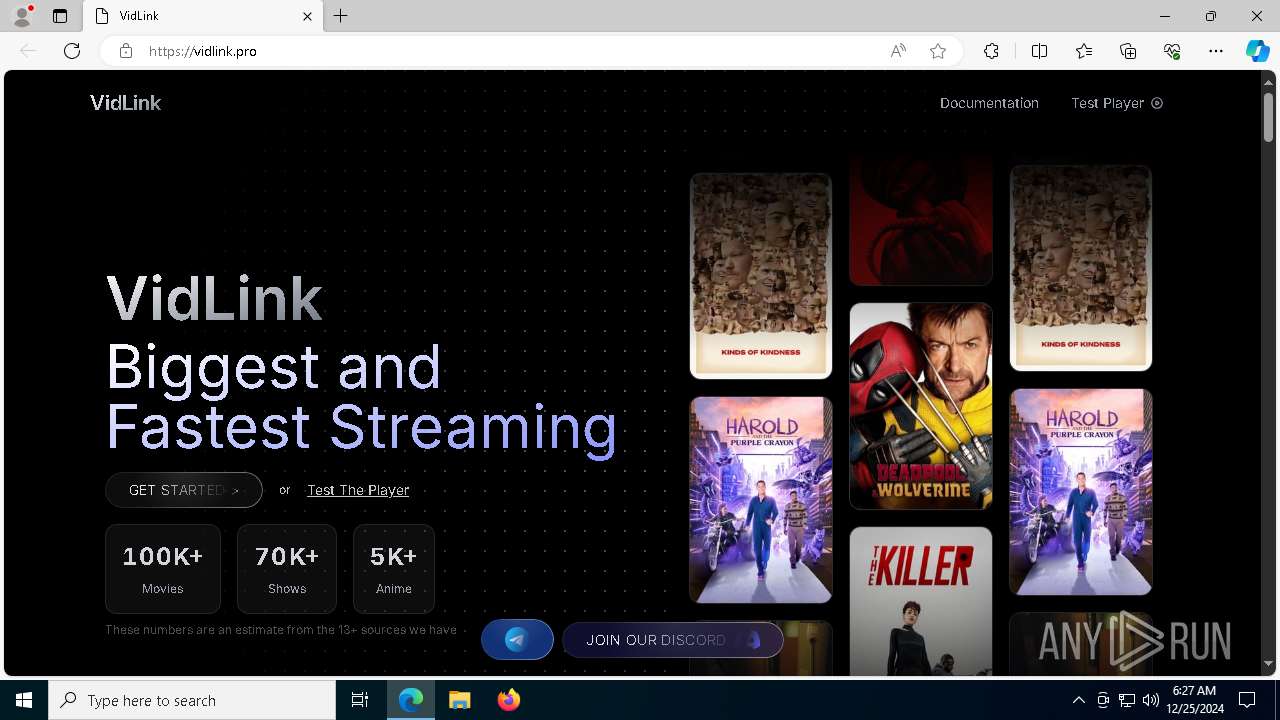Screen dimensions: 1280x720
Task: Open the tab actions menu icon
Action: pyautogui.click(x=60, y=16)
